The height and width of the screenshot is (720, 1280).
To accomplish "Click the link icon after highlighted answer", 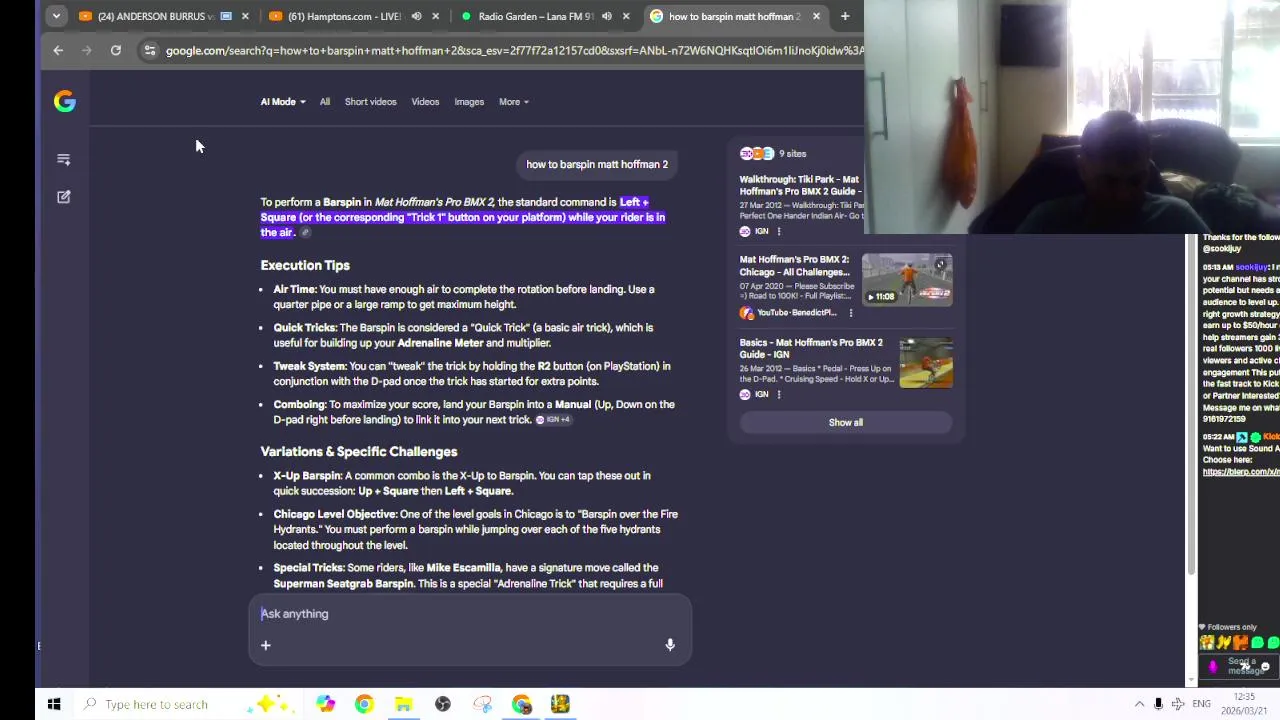I will tap(305, 233).
